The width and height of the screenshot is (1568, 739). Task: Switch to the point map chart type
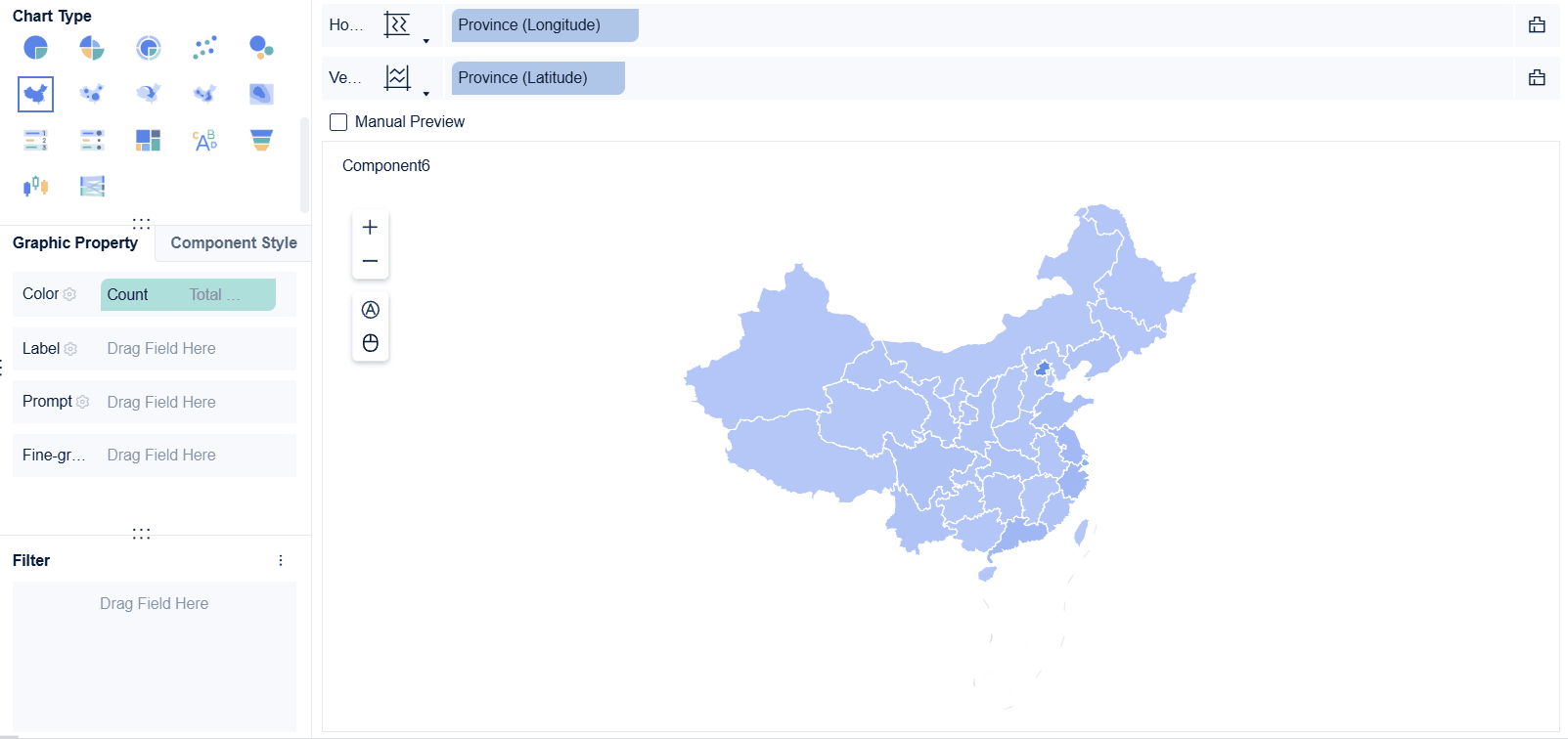[x=92, y=94]
